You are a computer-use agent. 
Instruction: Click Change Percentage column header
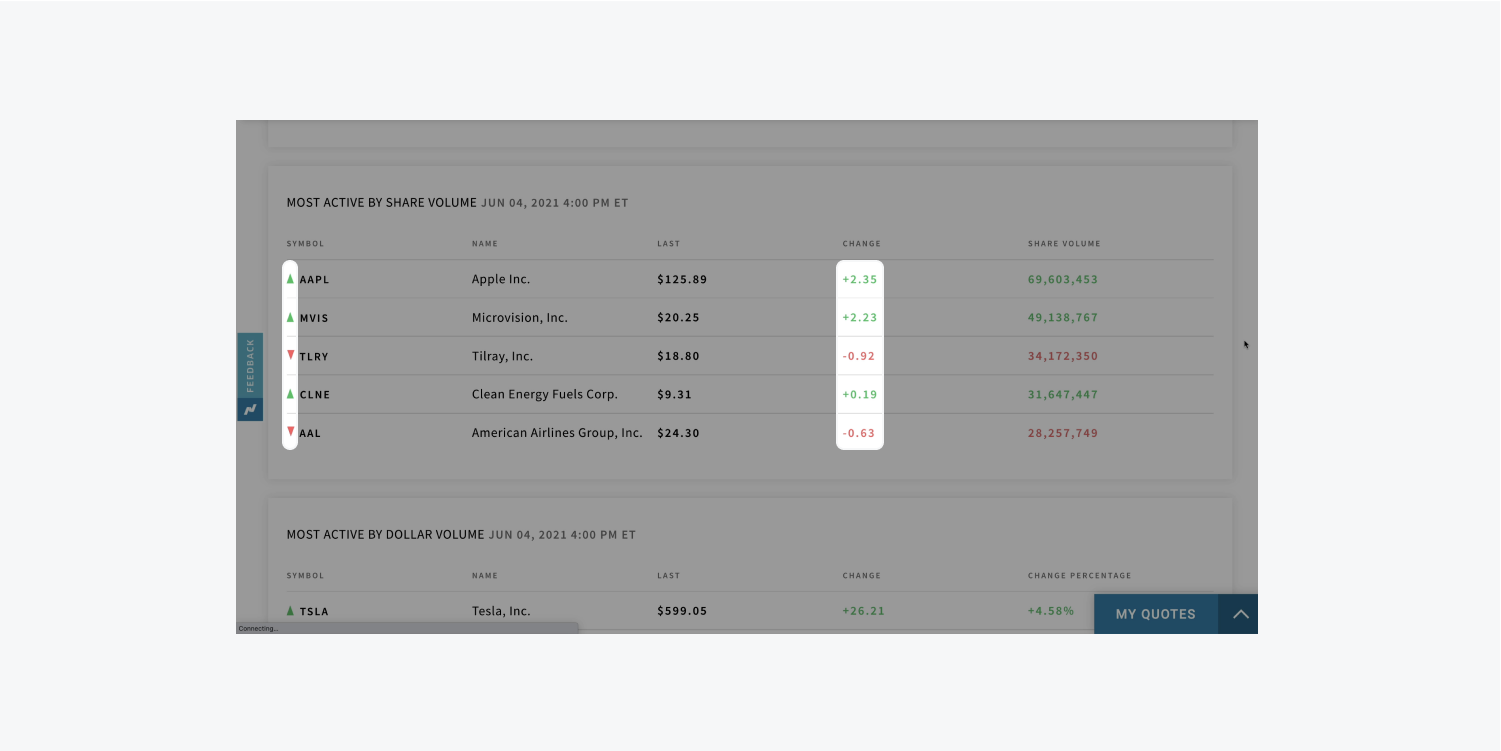(x=1080, y=576)
